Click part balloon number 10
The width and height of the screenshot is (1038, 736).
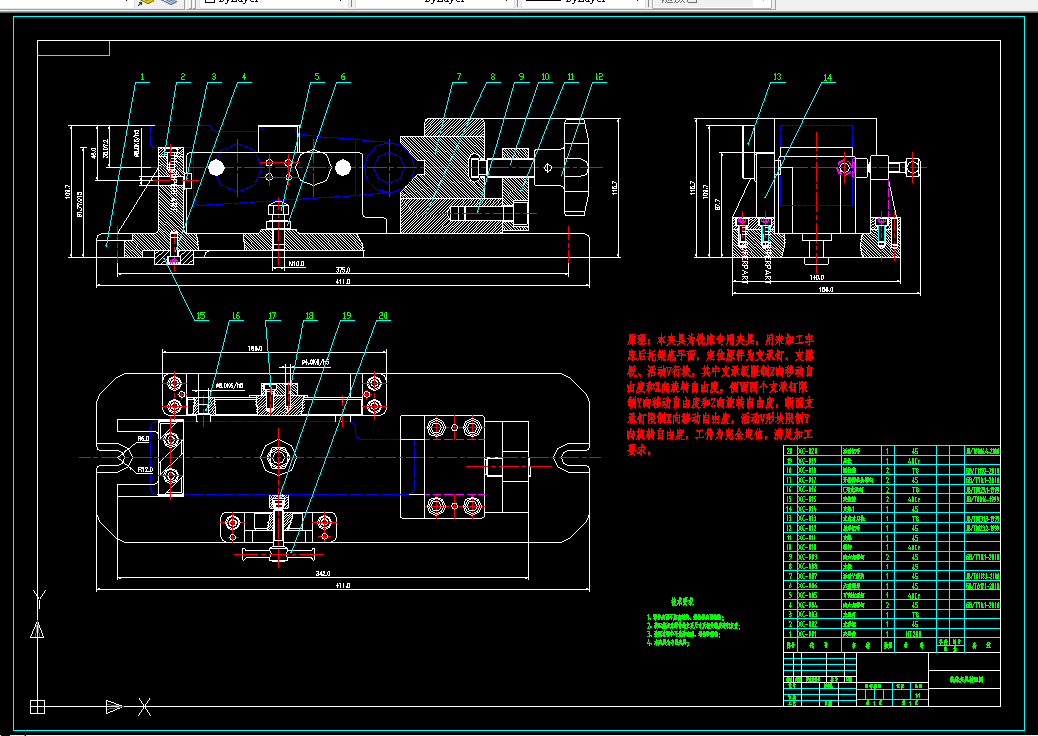[x=545, y=77]
